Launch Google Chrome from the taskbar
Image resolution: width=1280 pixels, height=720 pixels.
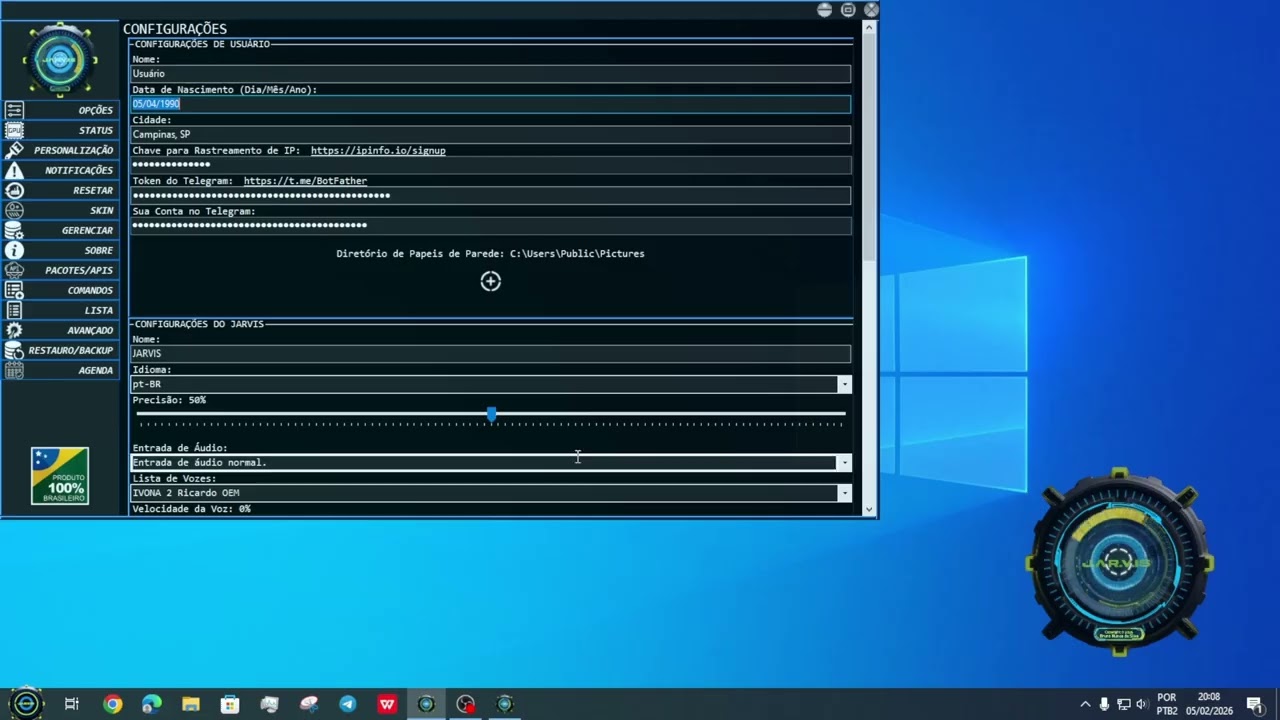point(112,704)
